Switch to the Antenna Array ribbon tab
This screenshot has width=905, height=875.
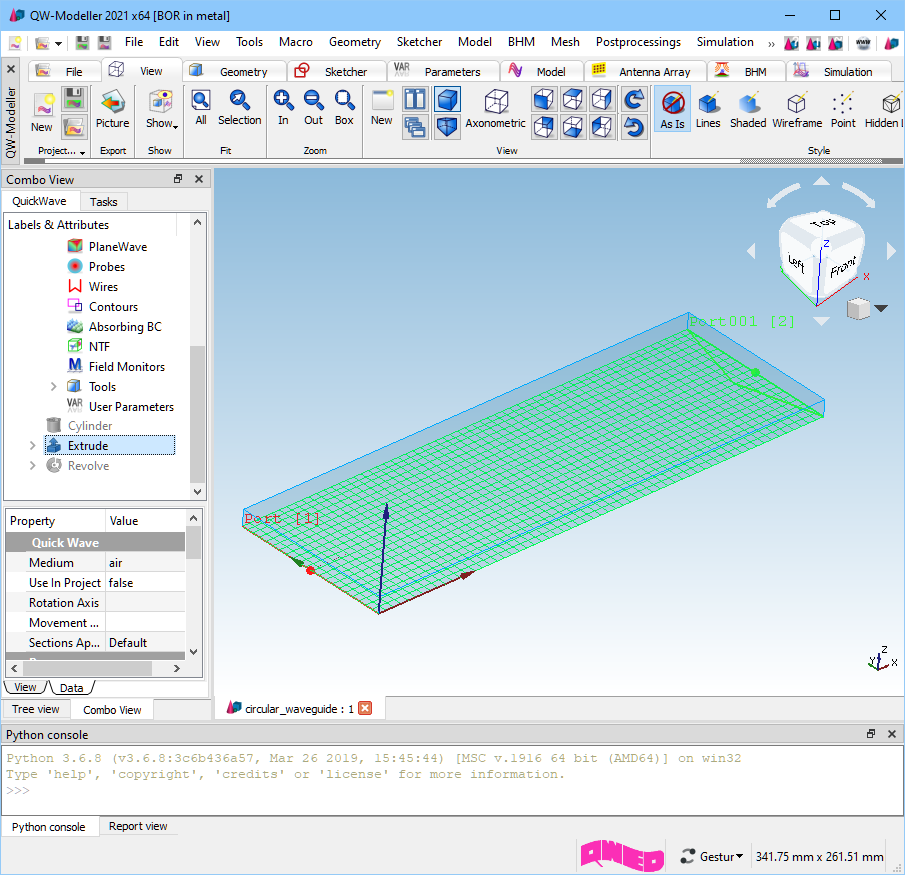(x=646, y=72)
